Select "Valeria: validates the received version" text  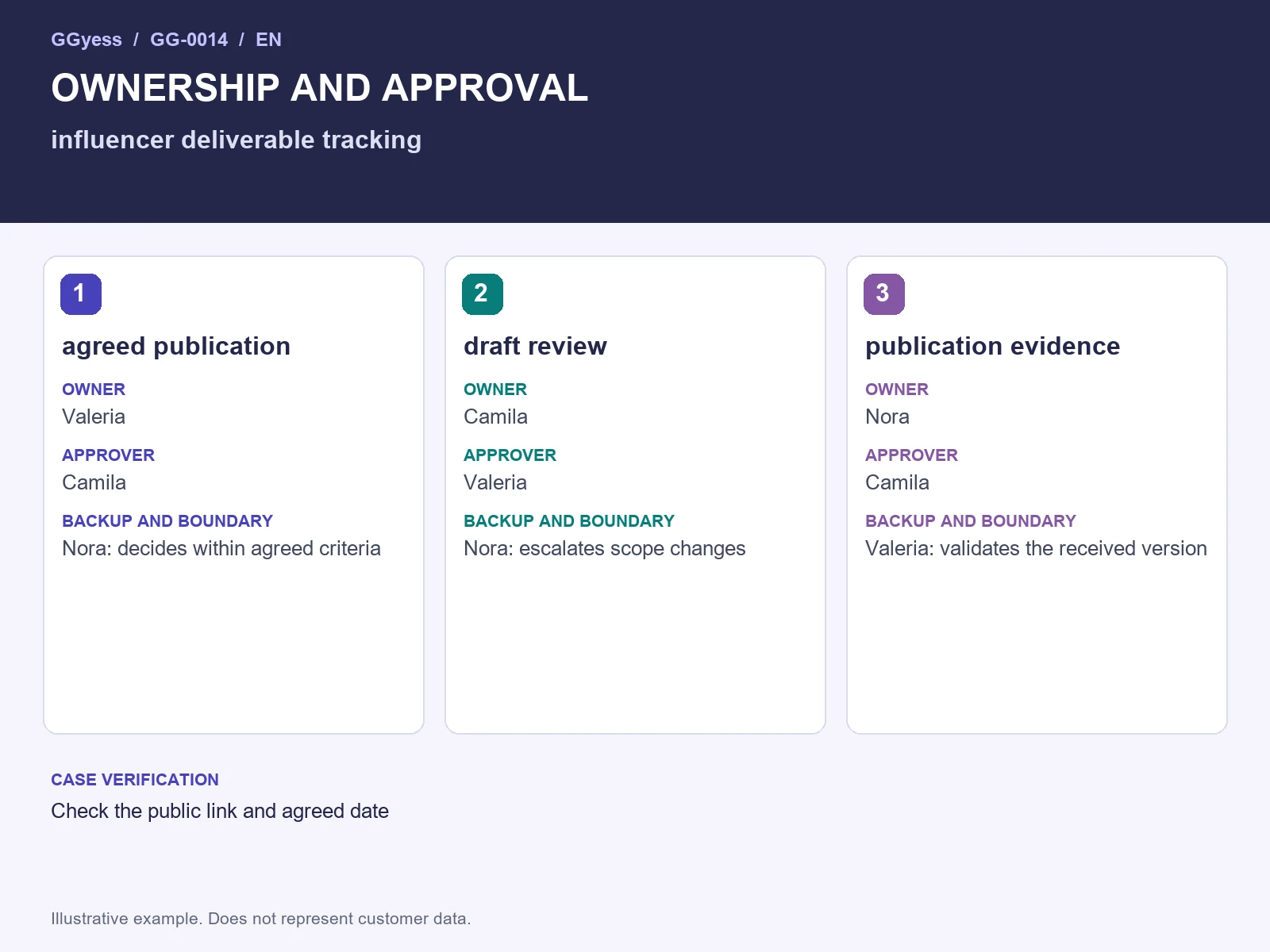pyautogui.click(x=1036, y=548)
